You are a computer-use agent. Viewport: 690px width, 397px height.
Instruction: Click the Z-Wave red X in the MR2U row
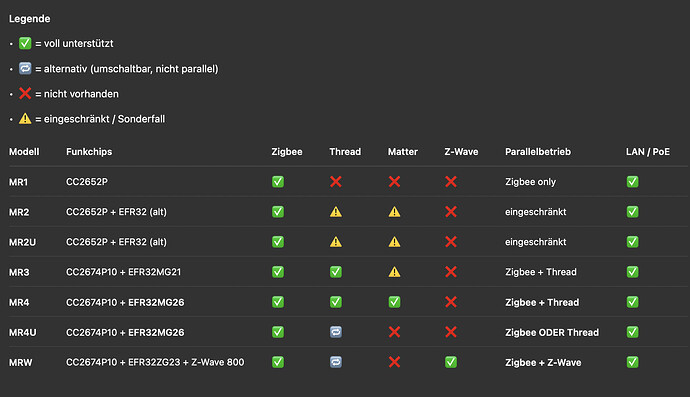pos(451,242)
